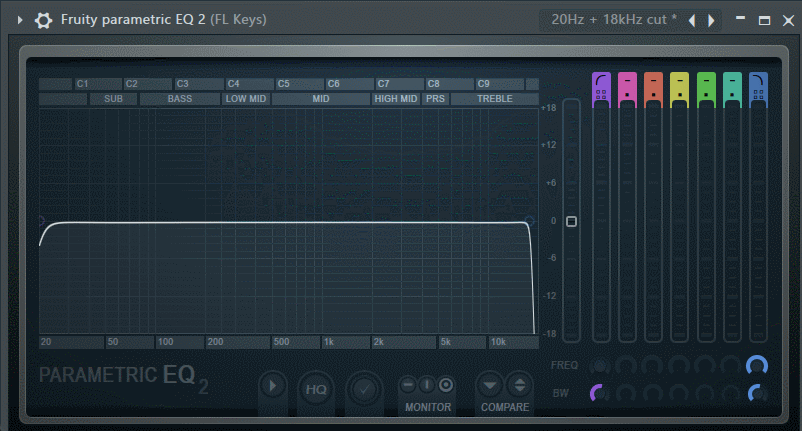Click the filter type icon on pink band 2
802x431 pixels.
627,81
